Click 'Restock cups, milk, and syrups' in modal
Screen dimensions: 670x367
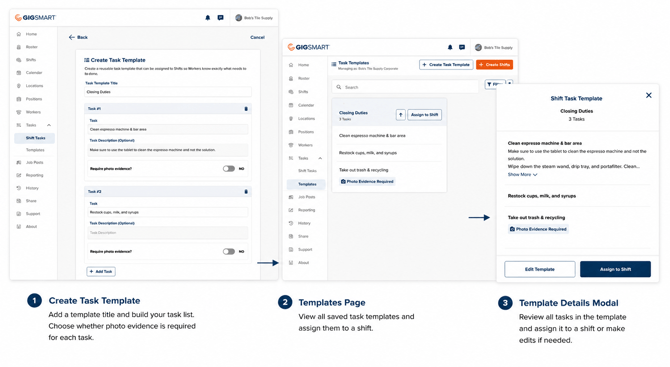542,196
